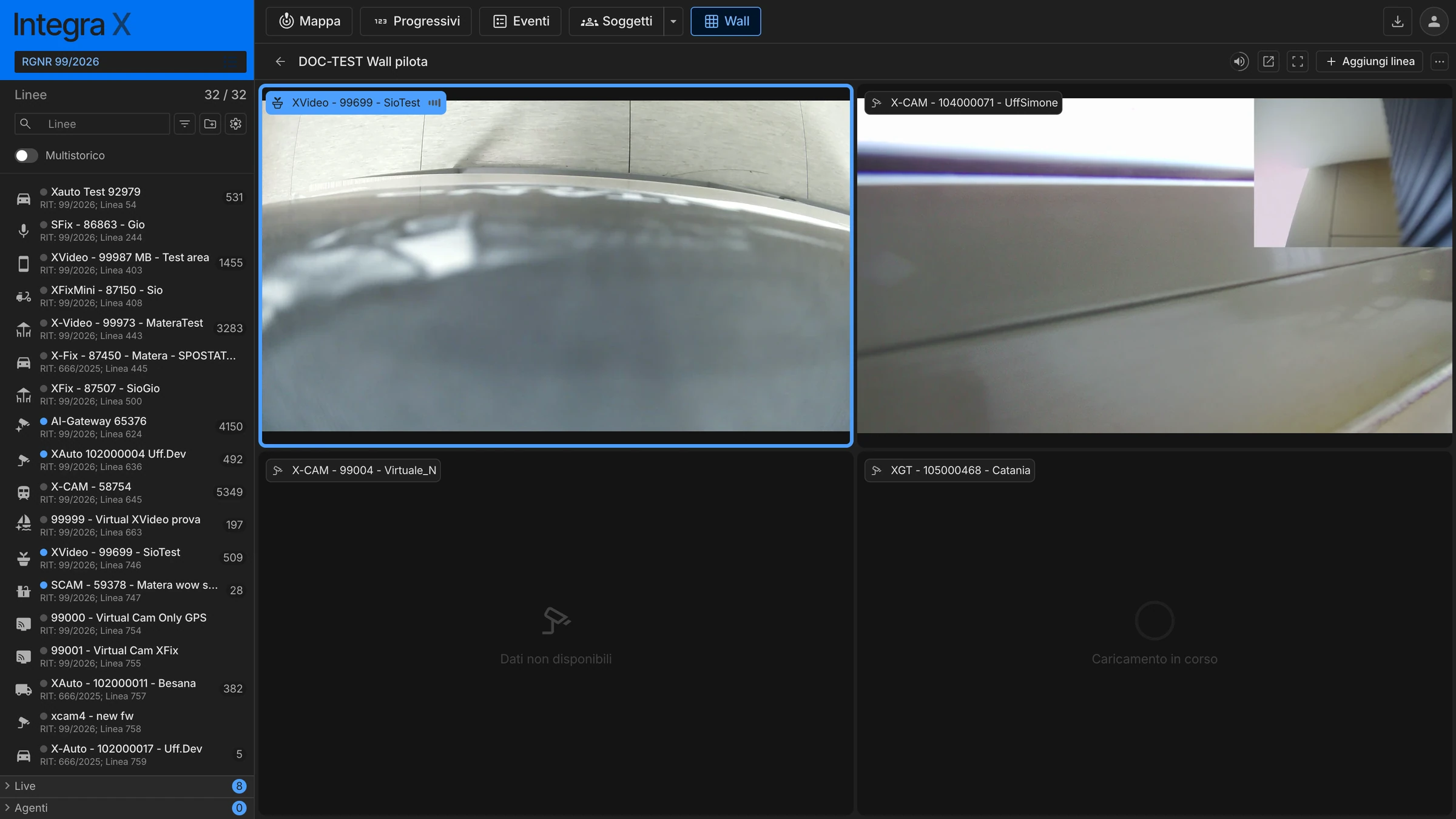Toggle the wall audio speaker icon

1239,61
